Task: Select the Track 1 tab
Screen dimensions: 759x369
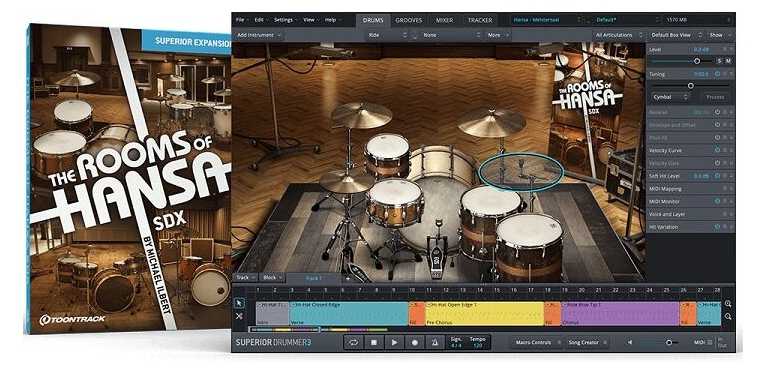Action: (315, 278)
